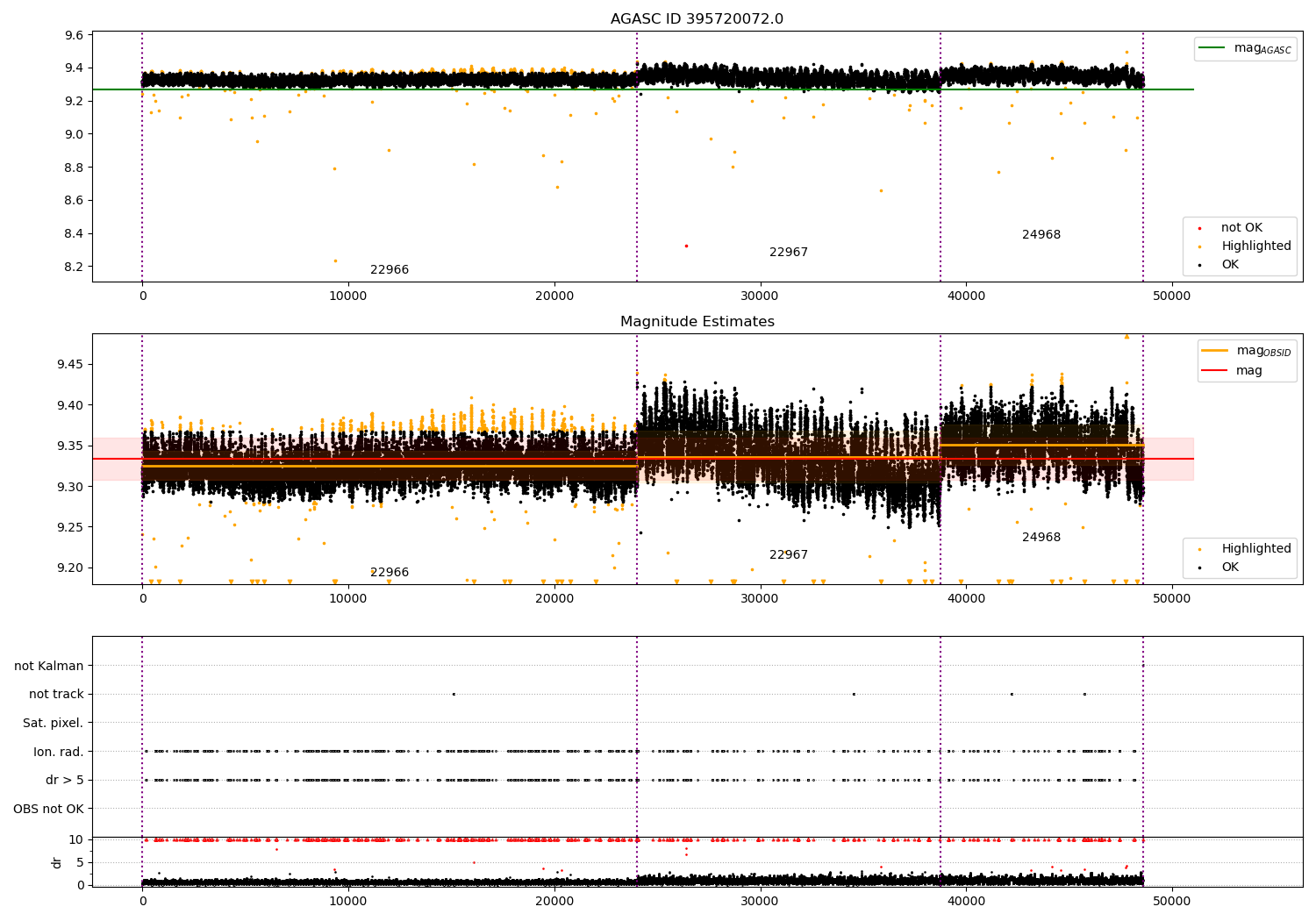Click the 5 tick label on the dr axis

(x=81, y=862)
